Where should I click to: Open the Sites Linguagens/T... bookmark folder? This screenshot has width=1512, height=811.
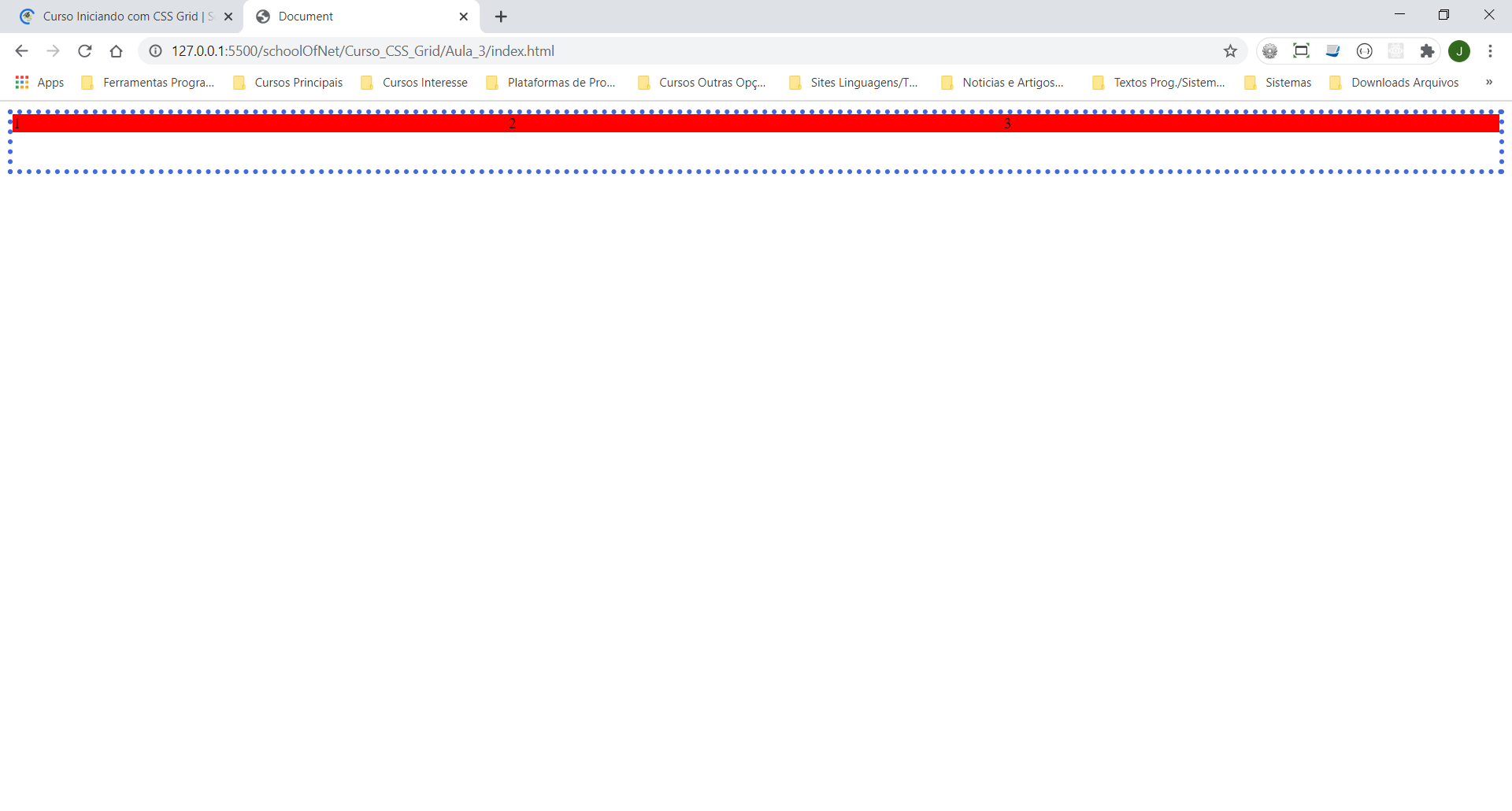point(854,83)
